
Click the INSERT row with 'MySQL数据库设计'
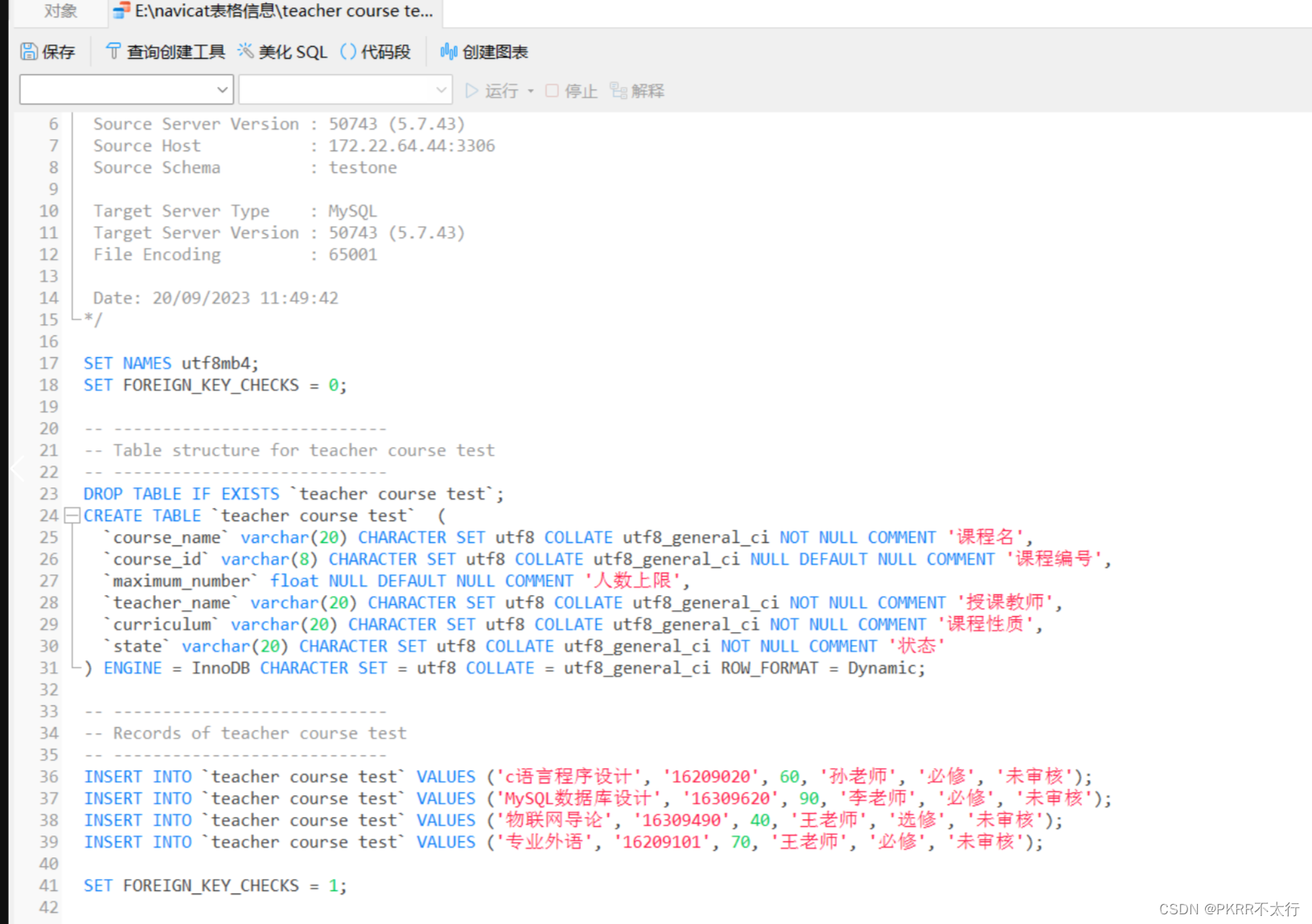coord(598,799)
